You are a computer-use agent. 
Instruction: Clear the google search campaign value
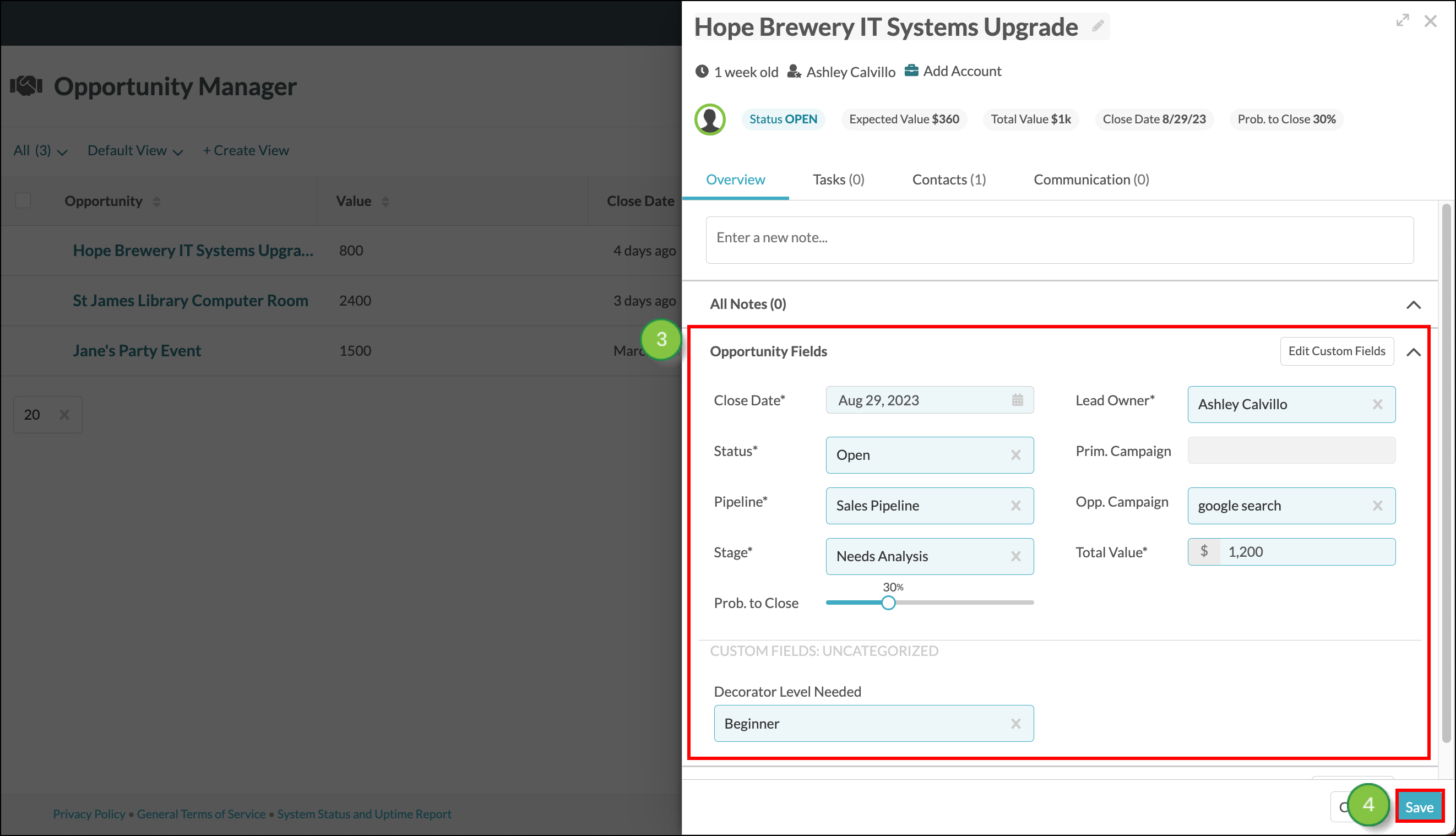1377,506
